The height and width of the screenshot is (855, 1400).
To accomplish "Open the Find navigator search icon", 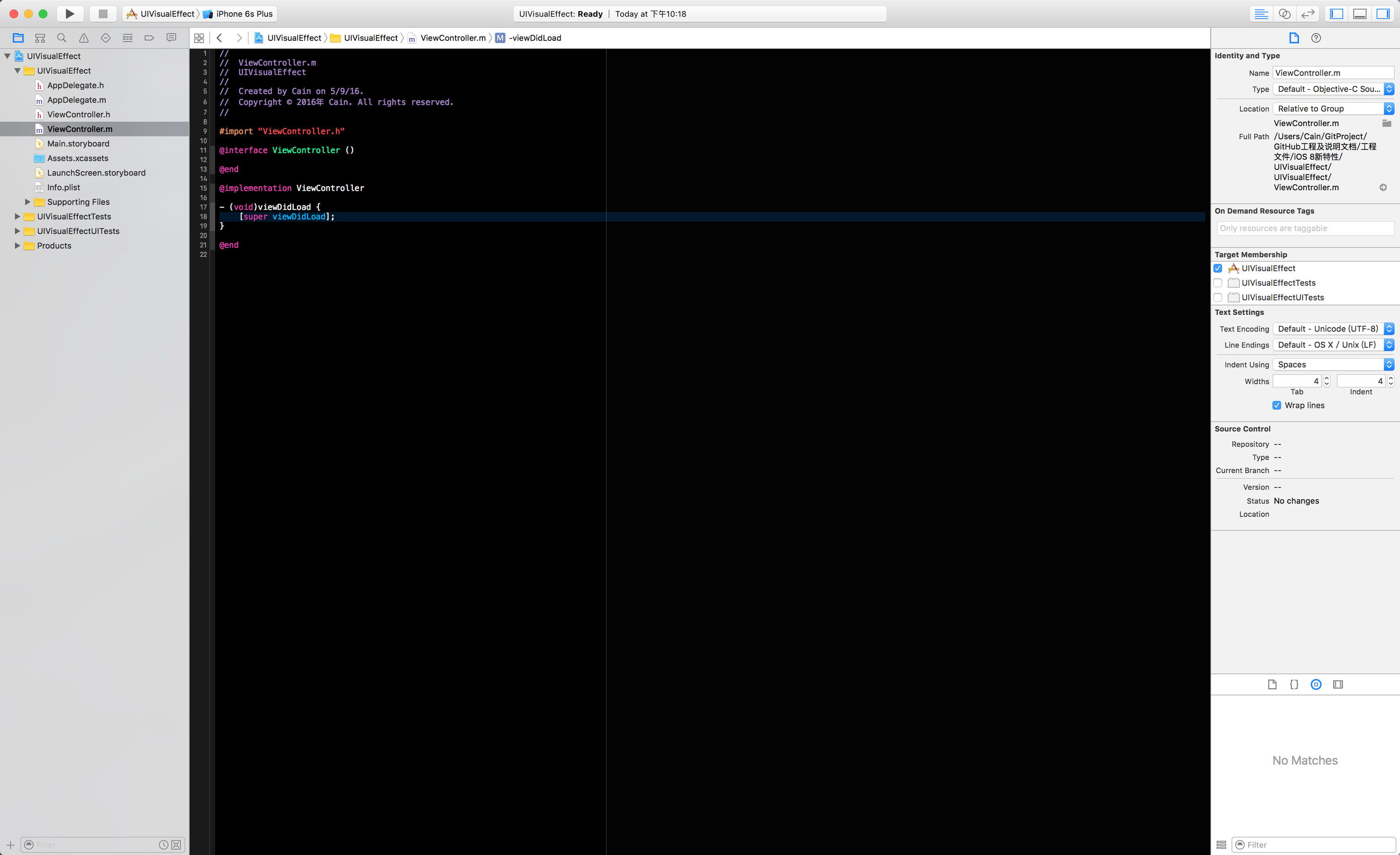I will 62,38.
